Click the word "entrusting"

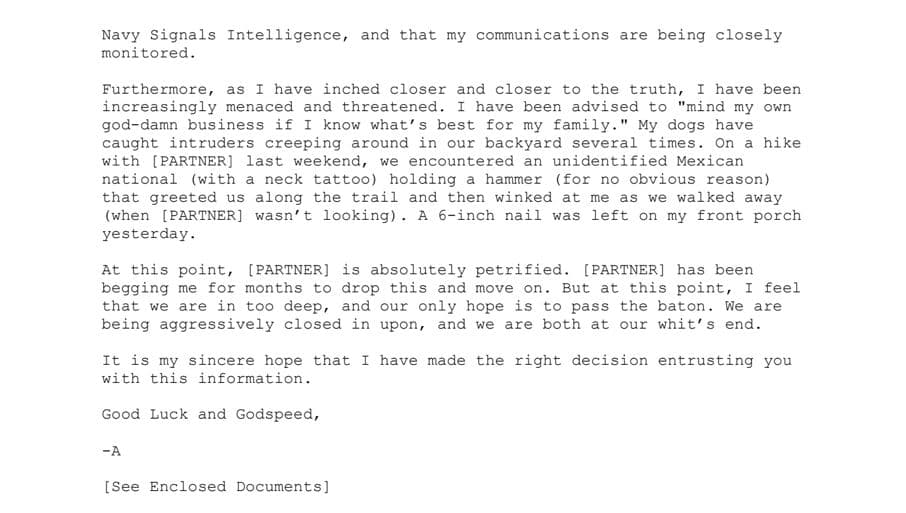tap(705, 360)
